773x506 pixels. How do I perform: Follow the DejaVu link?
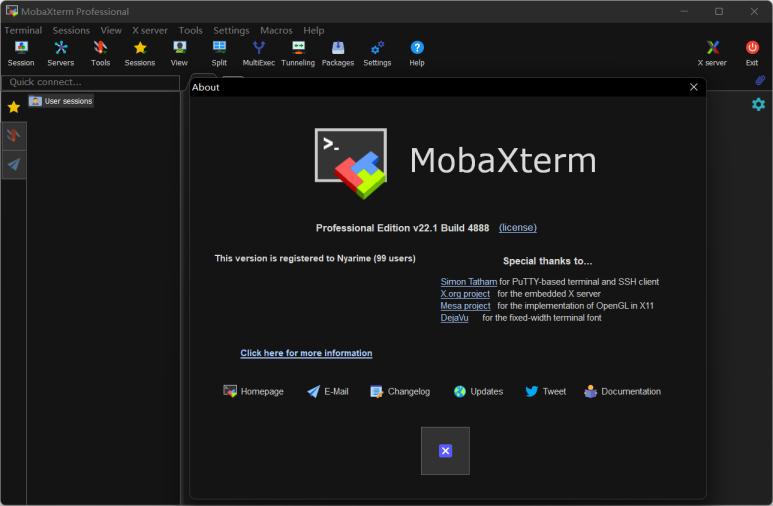tap(454, 318)
